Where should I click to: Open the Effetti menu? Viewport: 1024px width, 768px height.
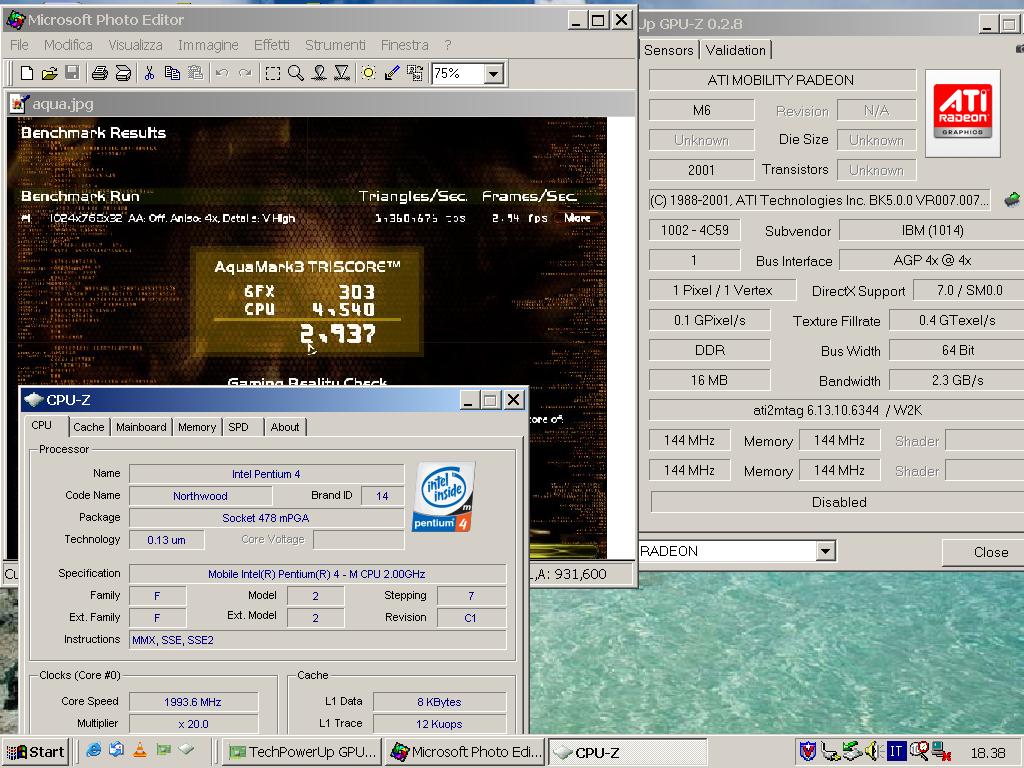click(x=272, y=45)
